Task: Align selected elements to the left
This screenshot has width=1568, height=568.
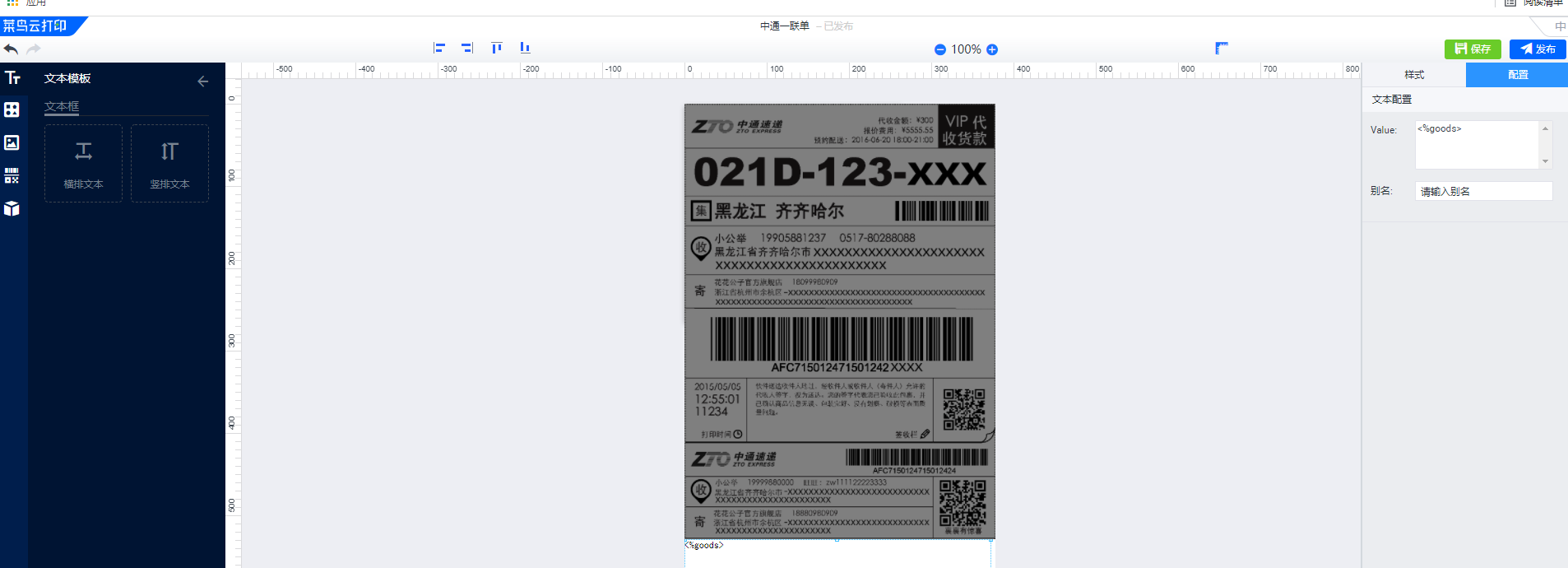Action: [439, 49]
